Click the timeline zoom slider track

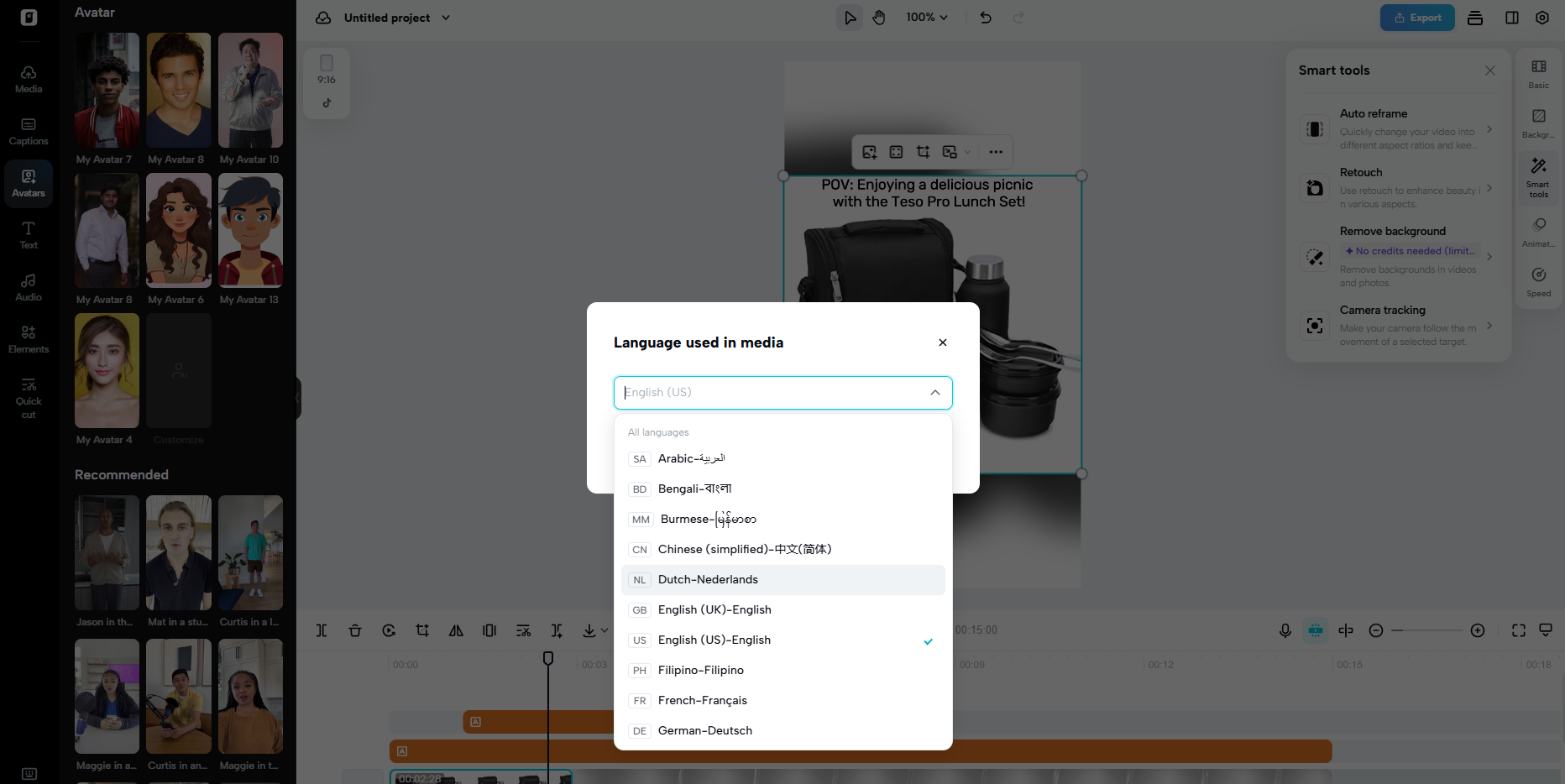tap(1427, 630)
